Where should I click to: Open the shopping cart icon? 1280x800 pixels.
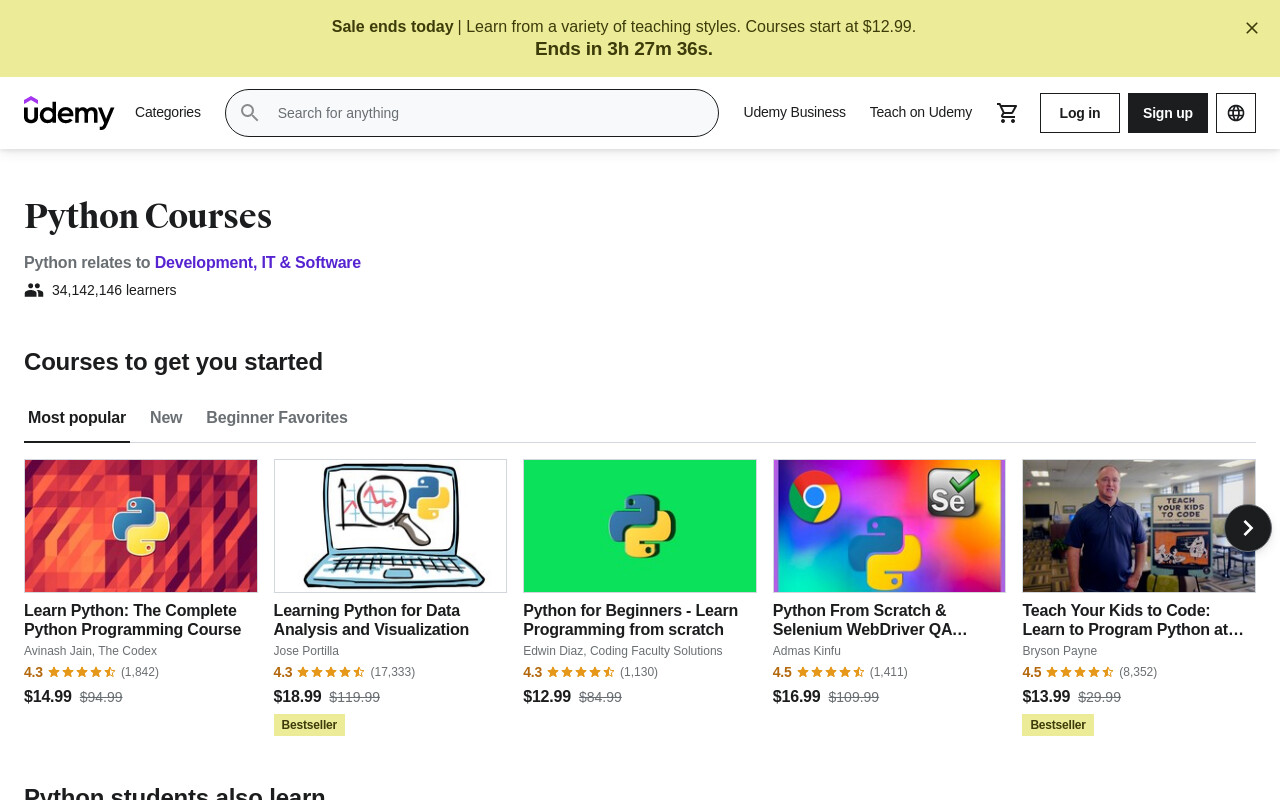pyautogui.click(x=1007, y=113)
